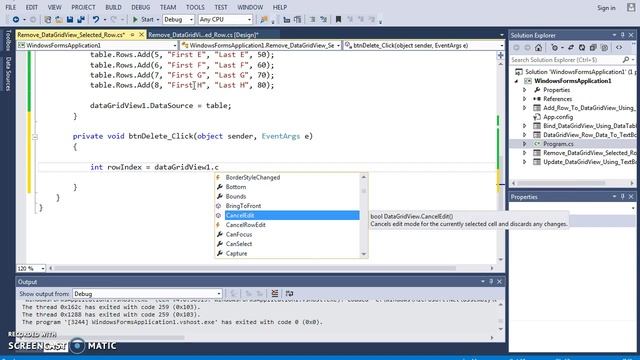Toggle Word Wrap icon in Output panel

[289, 293]
